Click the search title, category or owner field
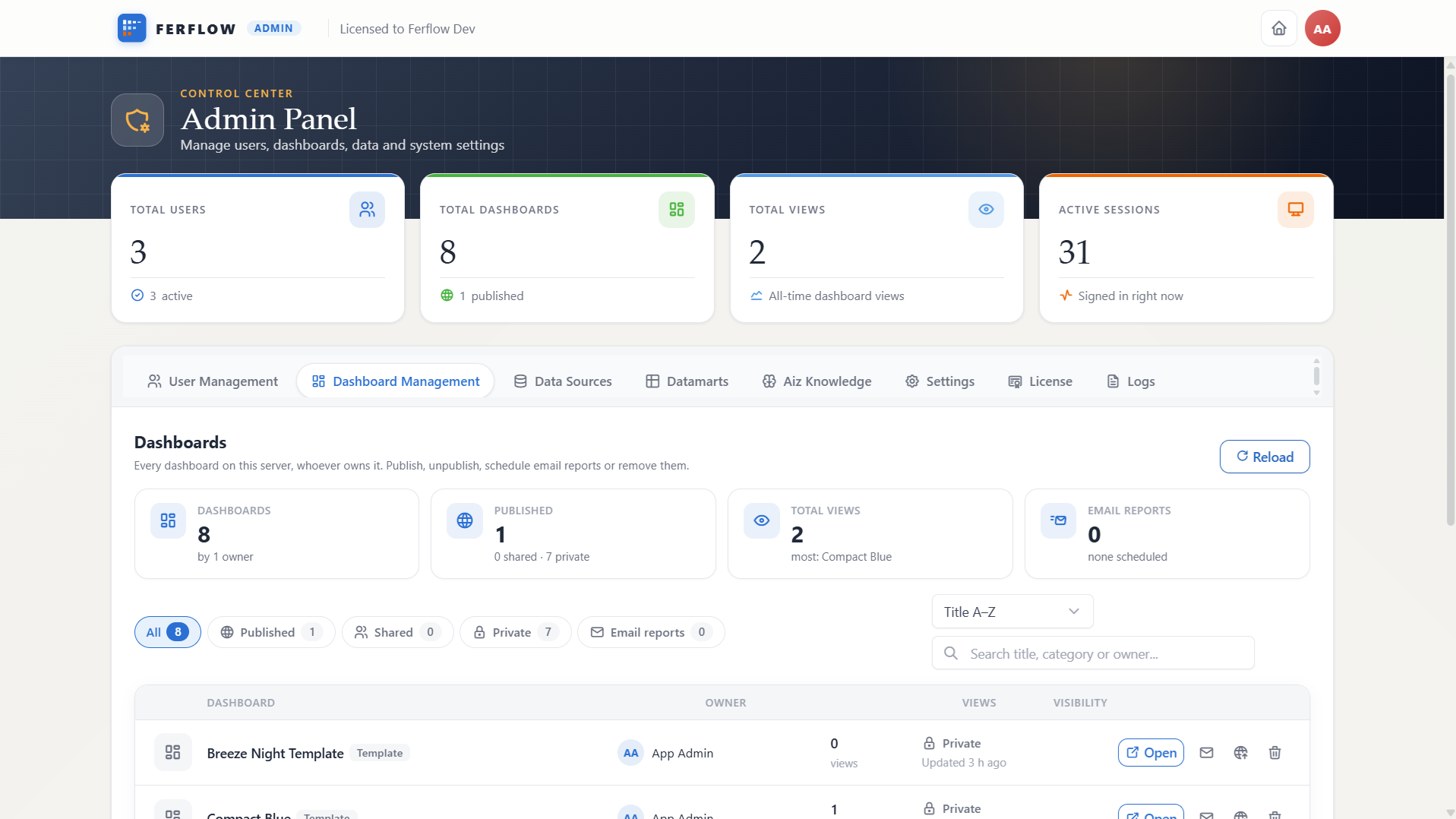Viewport: 1456px width, 819px height. [1093, 653]
